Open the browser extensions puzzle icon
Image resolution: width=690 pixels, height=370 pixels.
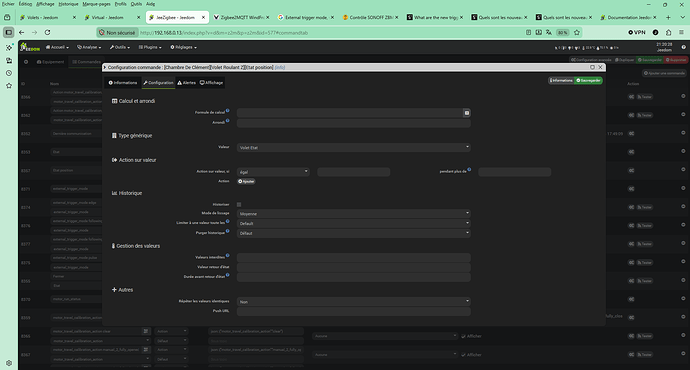click(668, 33)
